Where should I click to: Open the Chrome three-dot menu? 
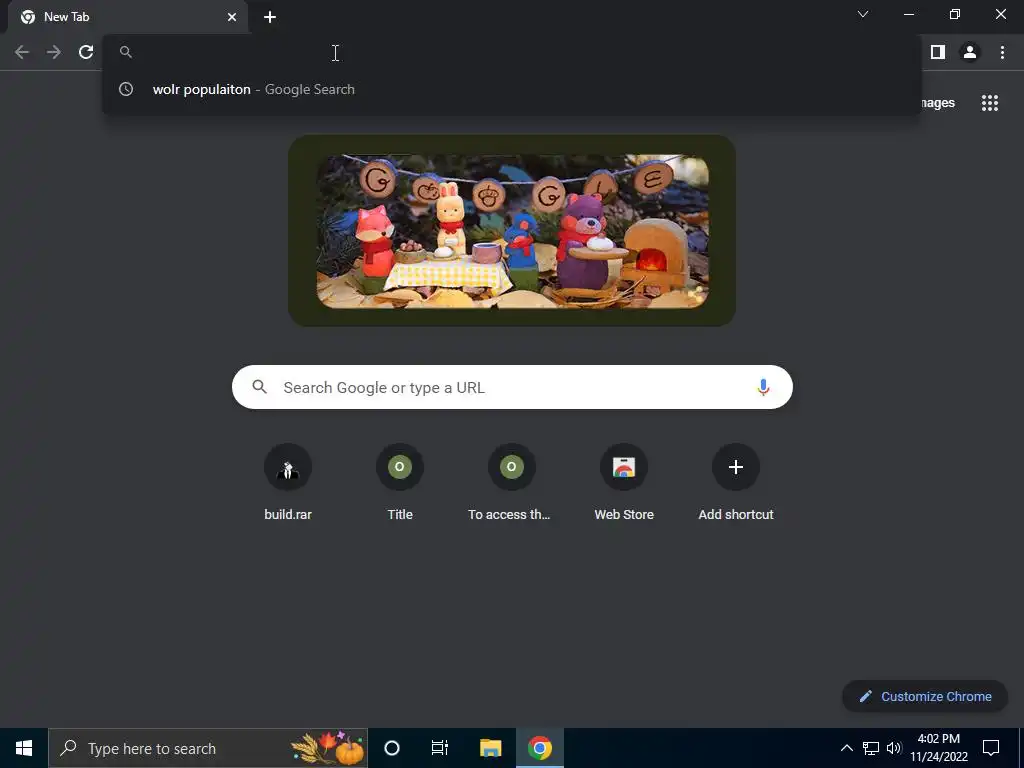(x=1002, y=52)
